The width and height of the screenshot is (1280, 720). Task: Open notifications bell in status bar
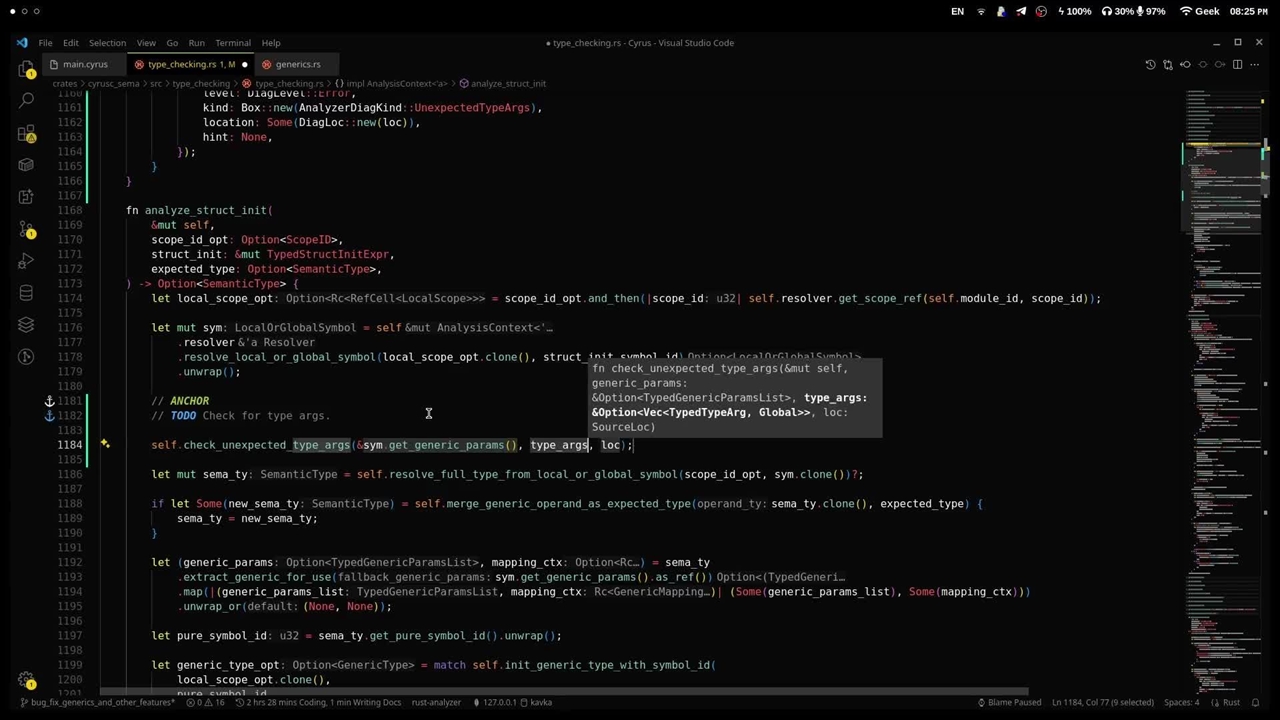pos(1257,702)
